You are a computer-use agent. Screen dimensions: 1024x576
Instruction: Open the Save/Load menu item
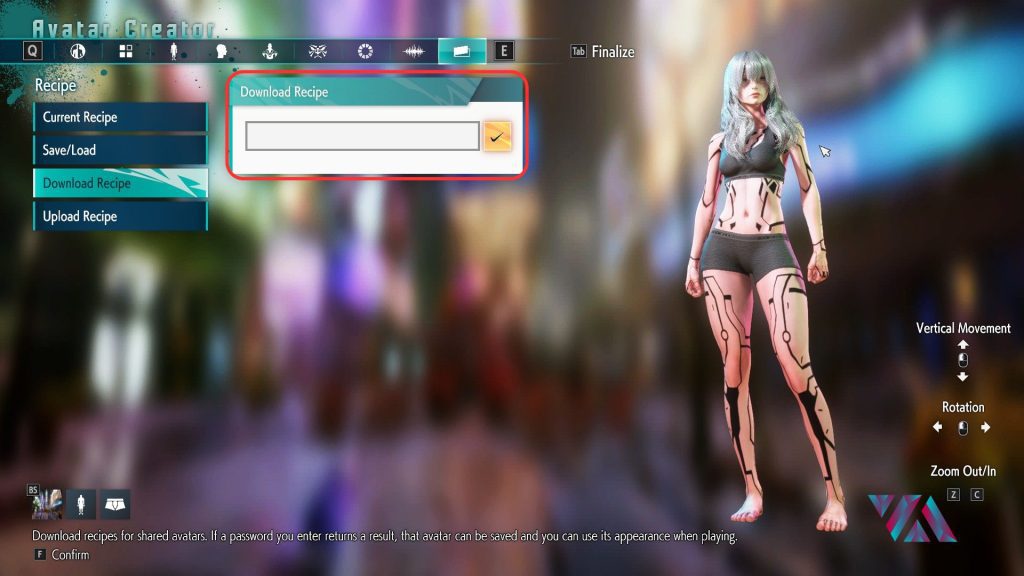click(x=120, y=150)
